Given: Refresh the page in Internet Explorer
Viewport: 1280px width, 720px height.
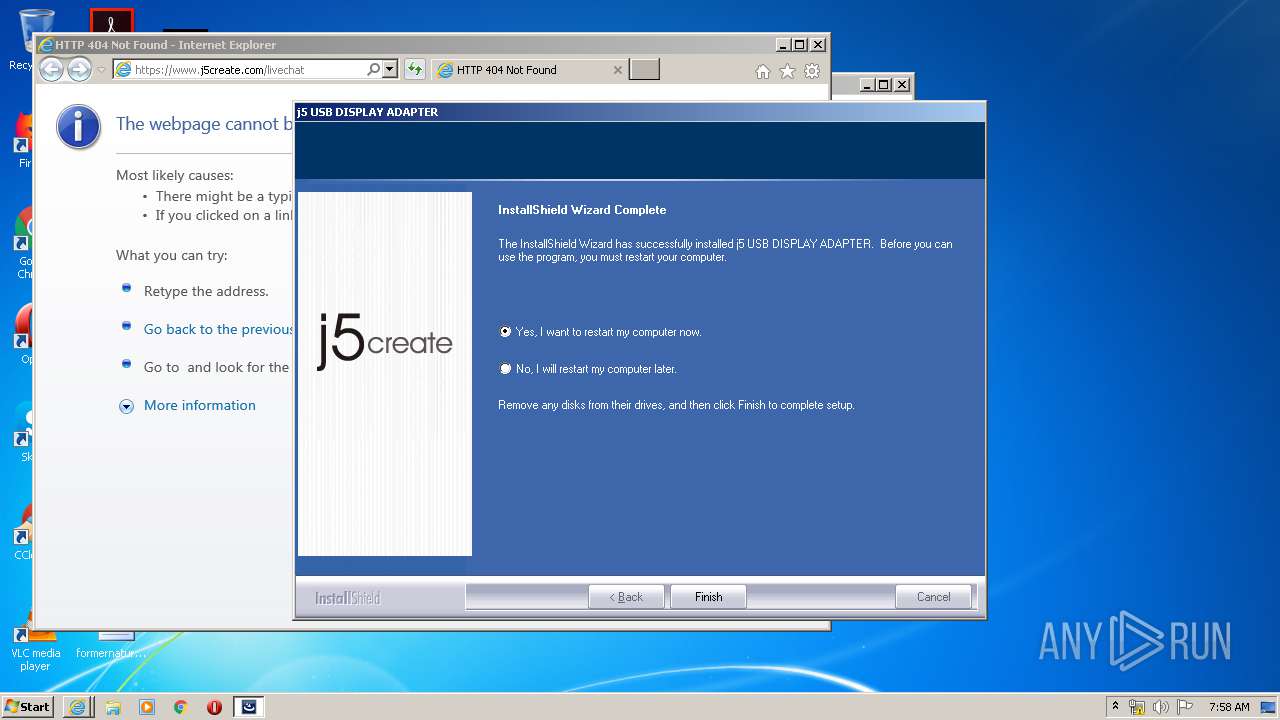Looking at the screenshot, I should click(x=414, y=70).
